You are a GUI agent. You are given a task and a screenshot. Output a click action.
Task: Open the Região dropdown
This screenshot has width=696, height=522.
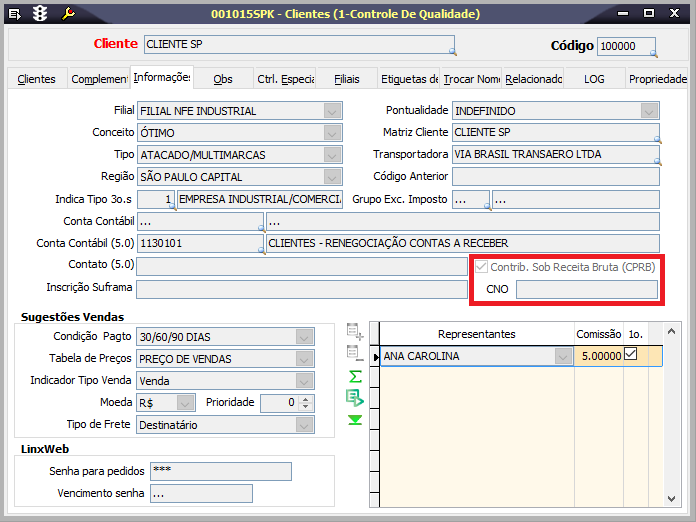click(332, 177)
